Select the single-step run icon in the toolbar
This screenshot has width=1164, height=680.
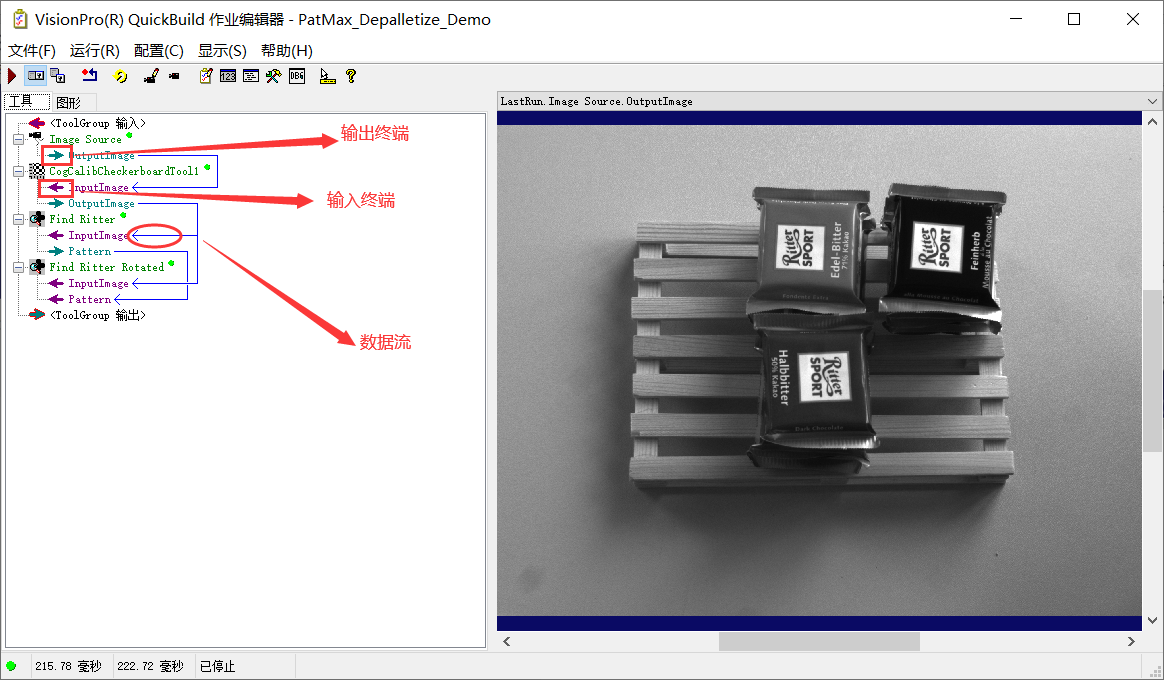pos(92,75)
